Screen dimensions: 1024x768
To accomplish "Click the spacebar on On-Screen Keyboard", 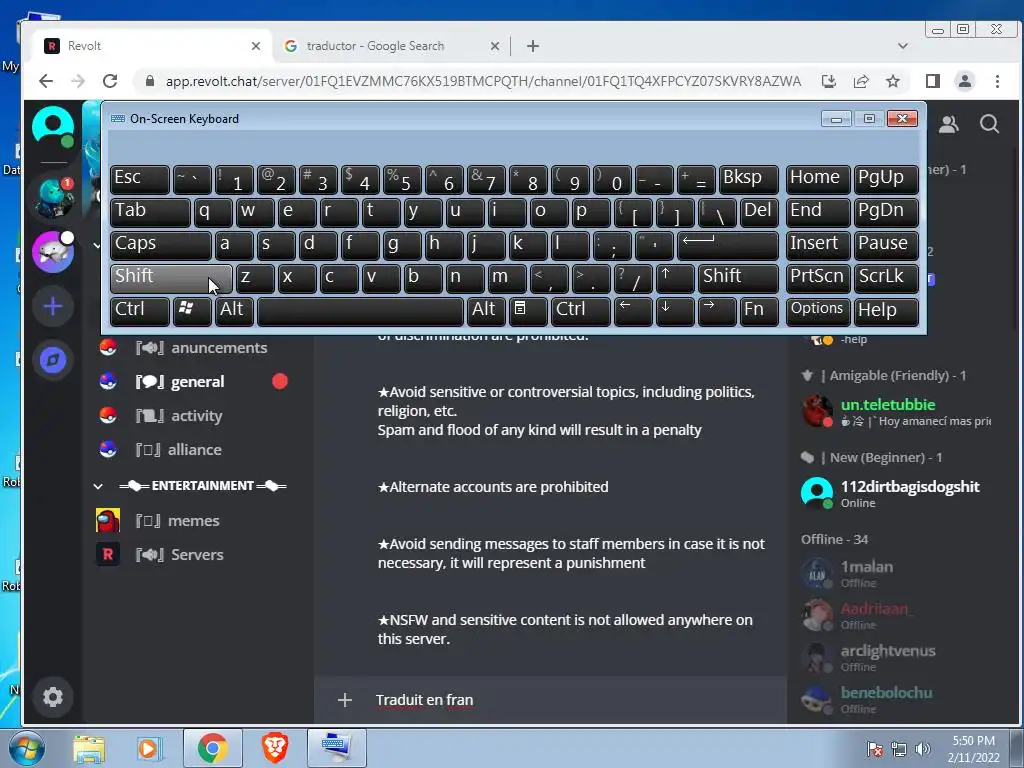I will pos(360,310).
